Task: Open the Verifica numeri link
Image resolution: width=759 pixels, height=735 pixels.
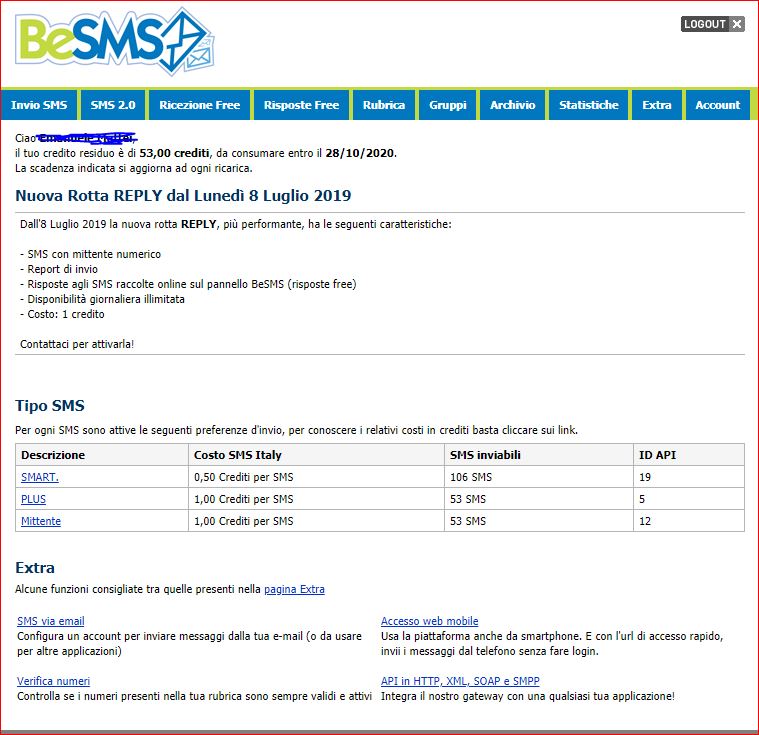Action: click(x=53, y=681)
